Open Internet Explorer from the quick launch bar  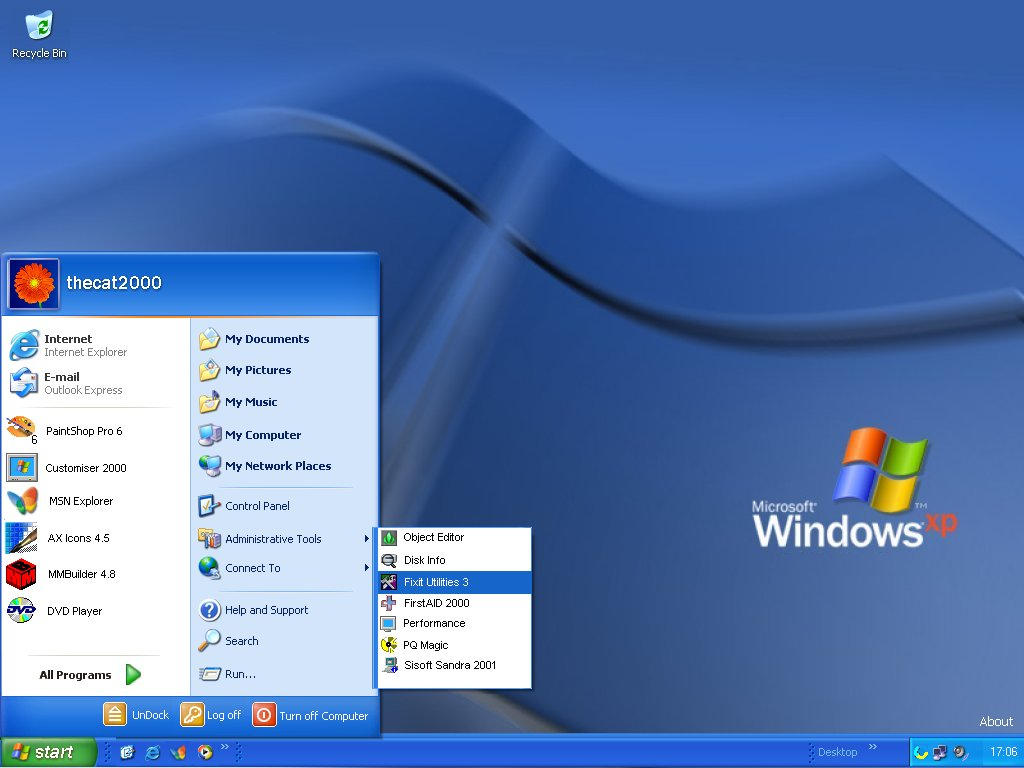coord(152,752)
